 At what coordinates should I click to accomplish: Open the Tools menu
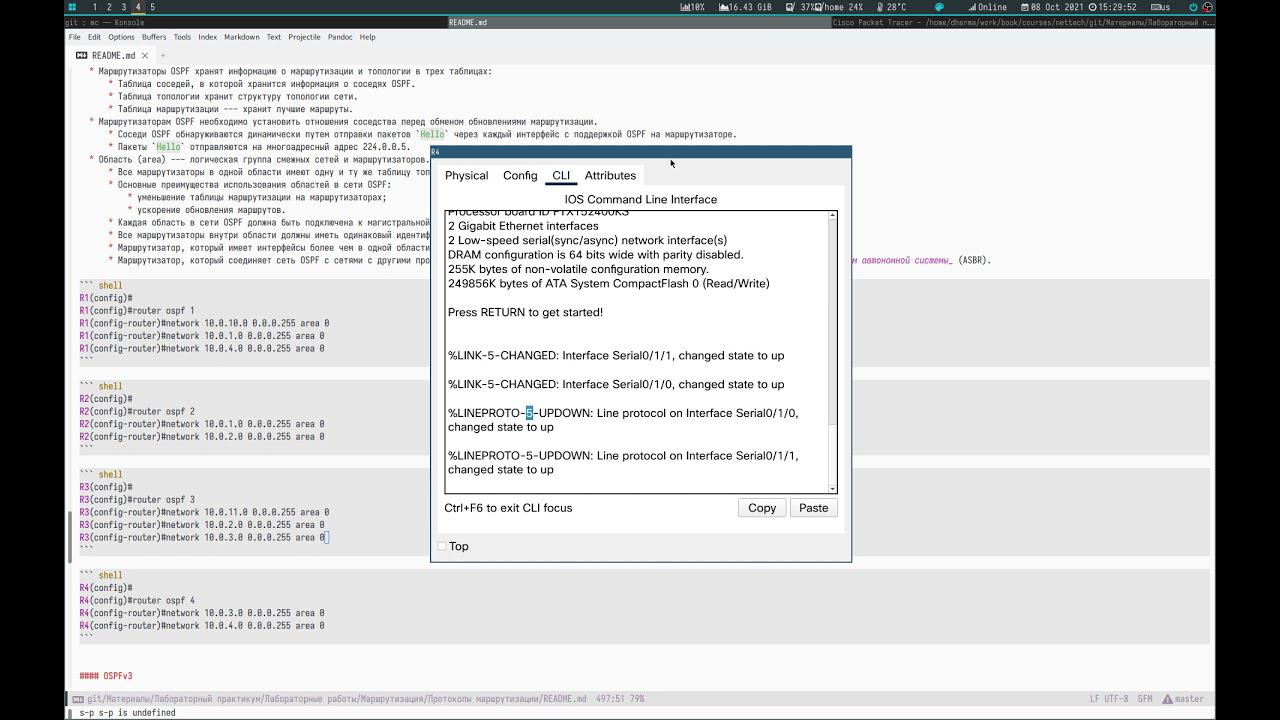click(x=182, y=37)
